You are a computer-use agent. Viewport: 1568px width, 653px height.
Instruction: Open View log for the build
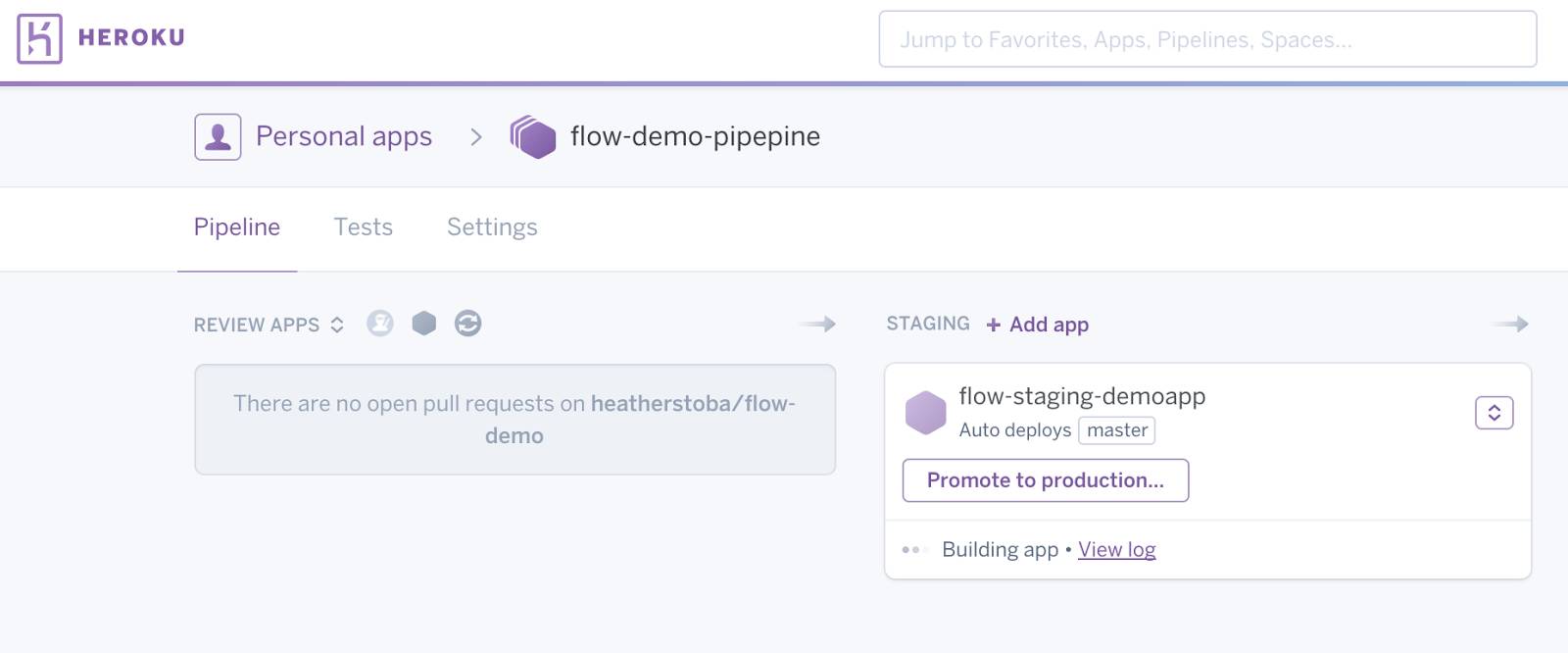click(1117, 550)
